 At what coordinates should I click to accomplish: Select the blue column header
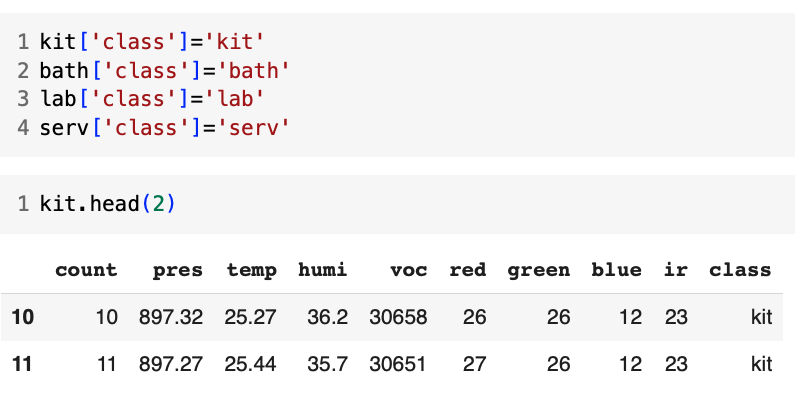(617, 270)
